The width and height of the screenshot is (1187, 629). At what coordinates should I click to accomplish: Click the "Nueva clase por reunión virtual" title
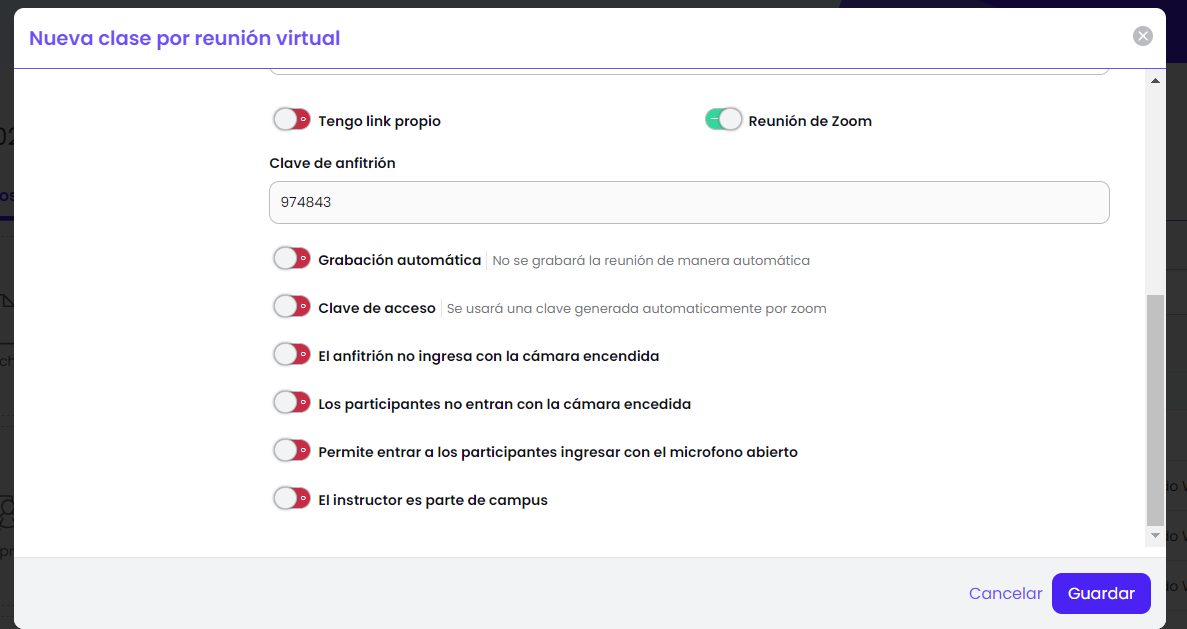[185, 38]
